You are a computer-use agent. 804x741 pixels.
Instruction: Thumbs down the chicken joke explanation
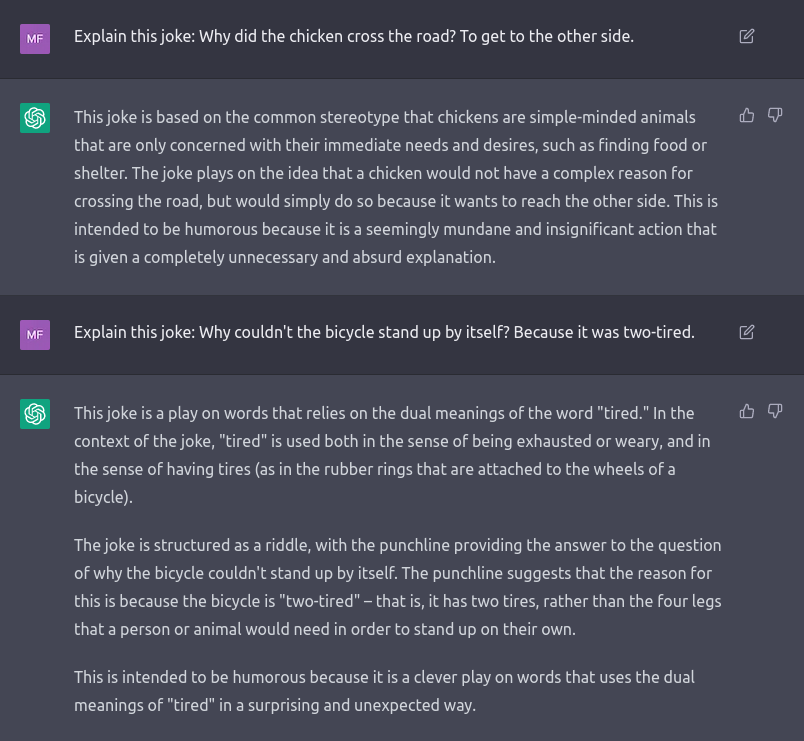(x=775, y=115)
